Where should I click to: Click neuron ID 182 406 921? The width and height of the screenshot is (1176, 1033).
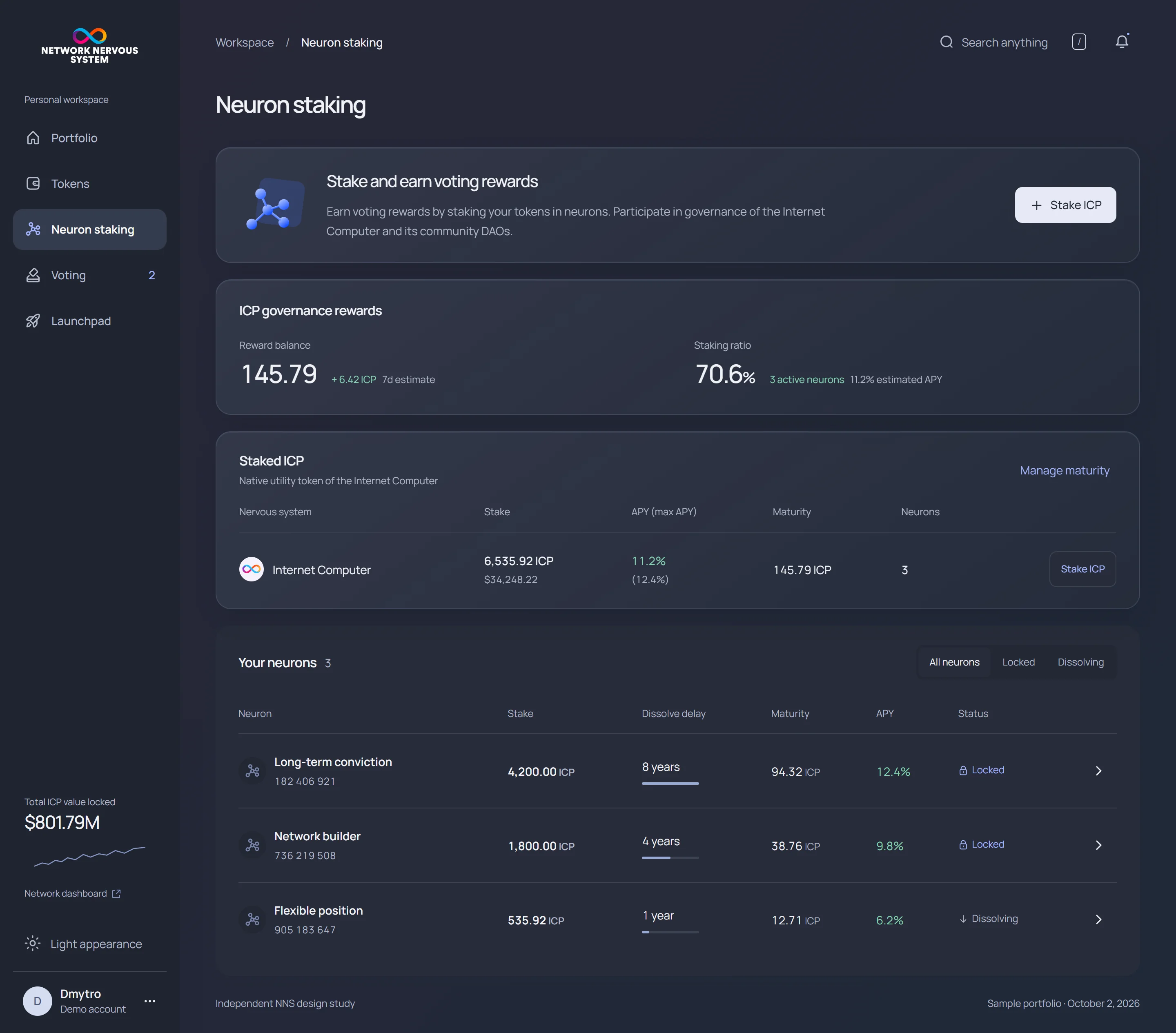pos(305,781)
